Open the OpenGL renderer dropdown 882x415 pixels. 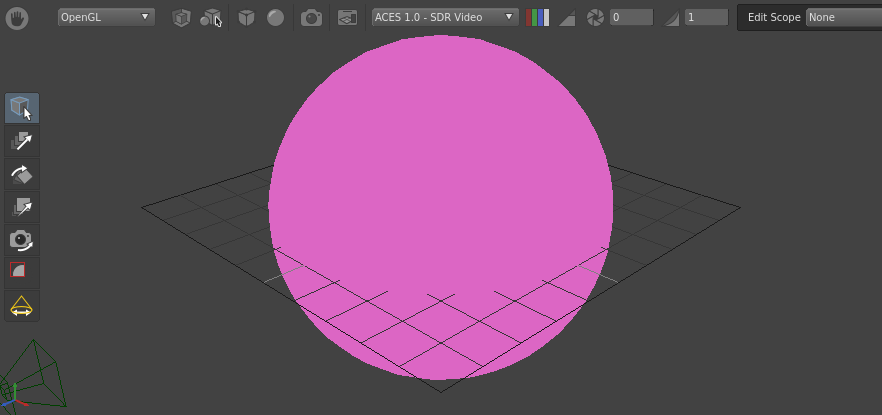click(105, 17)
